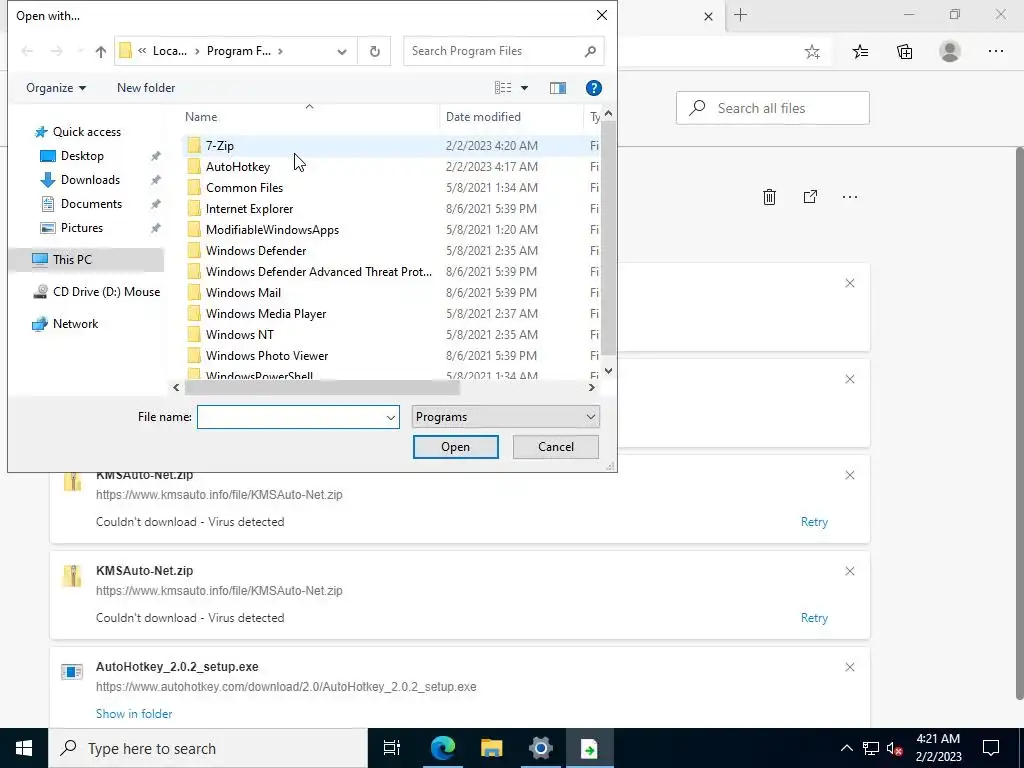Open File Explorer from taskbar
Screen dimensions: 1024x768
(492, 748)
